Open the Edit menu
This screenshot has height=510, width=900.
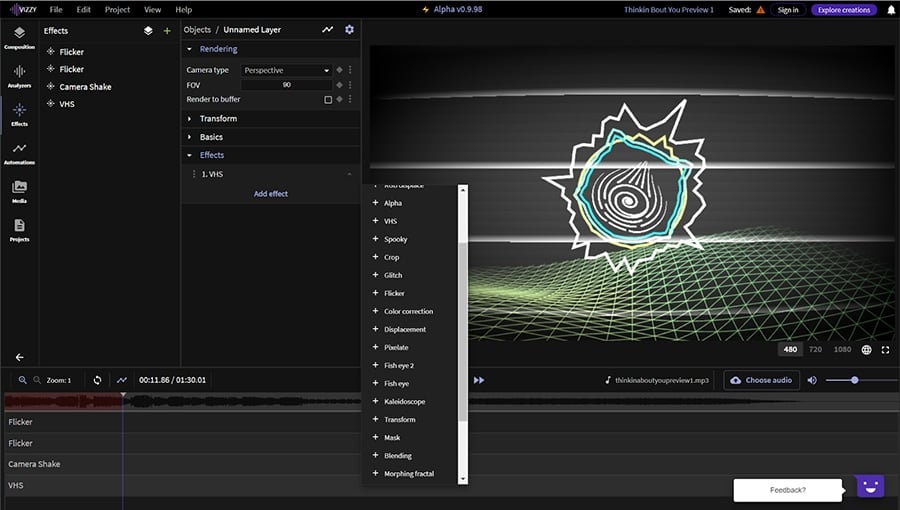pyautogui.click(x=84, y=10)
